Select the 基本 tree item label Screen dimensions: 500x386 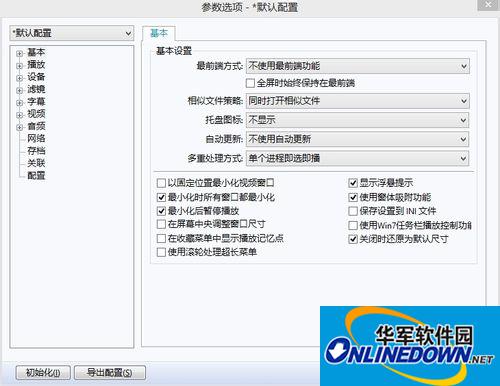tap(36, 52)
